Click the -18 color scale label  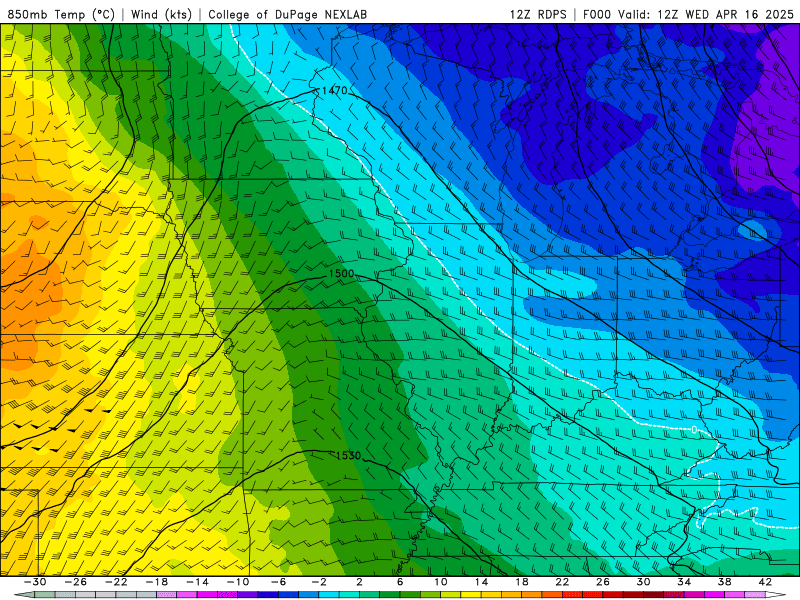157,582
